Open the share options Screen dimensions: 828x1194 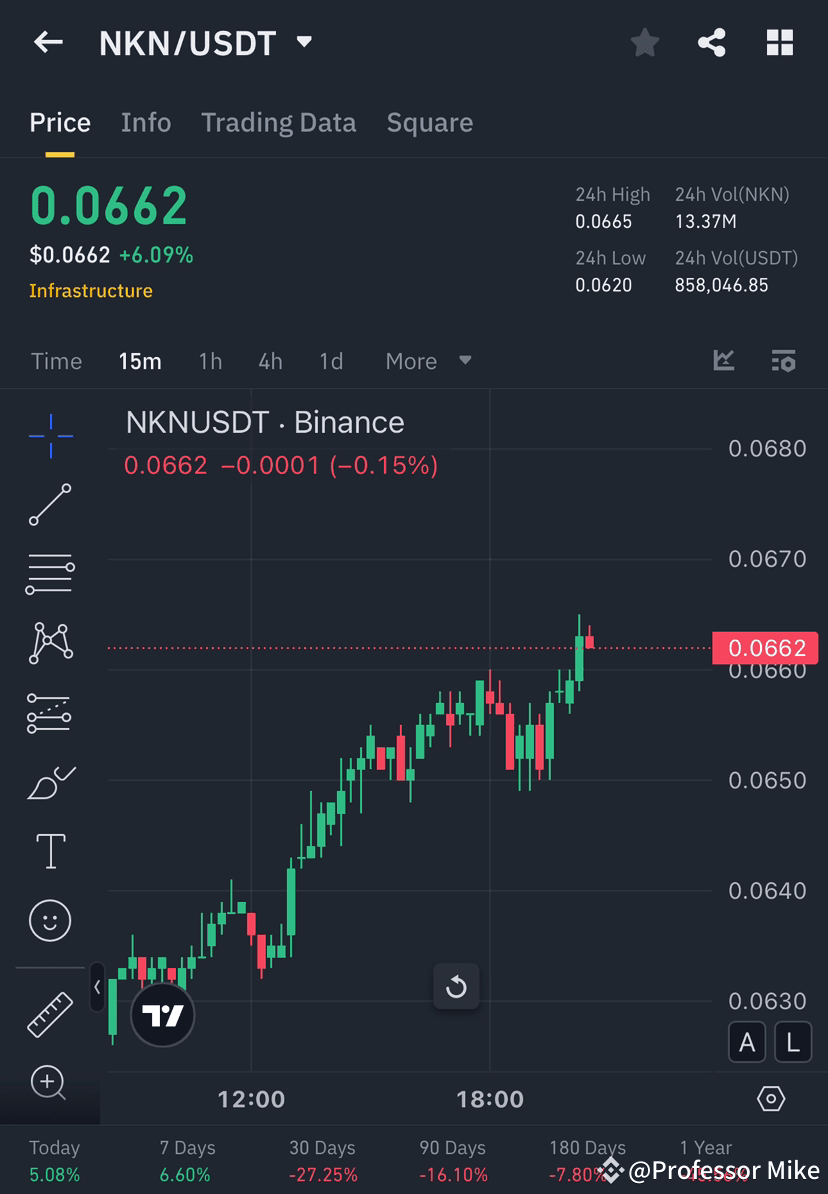click(712, 42)
